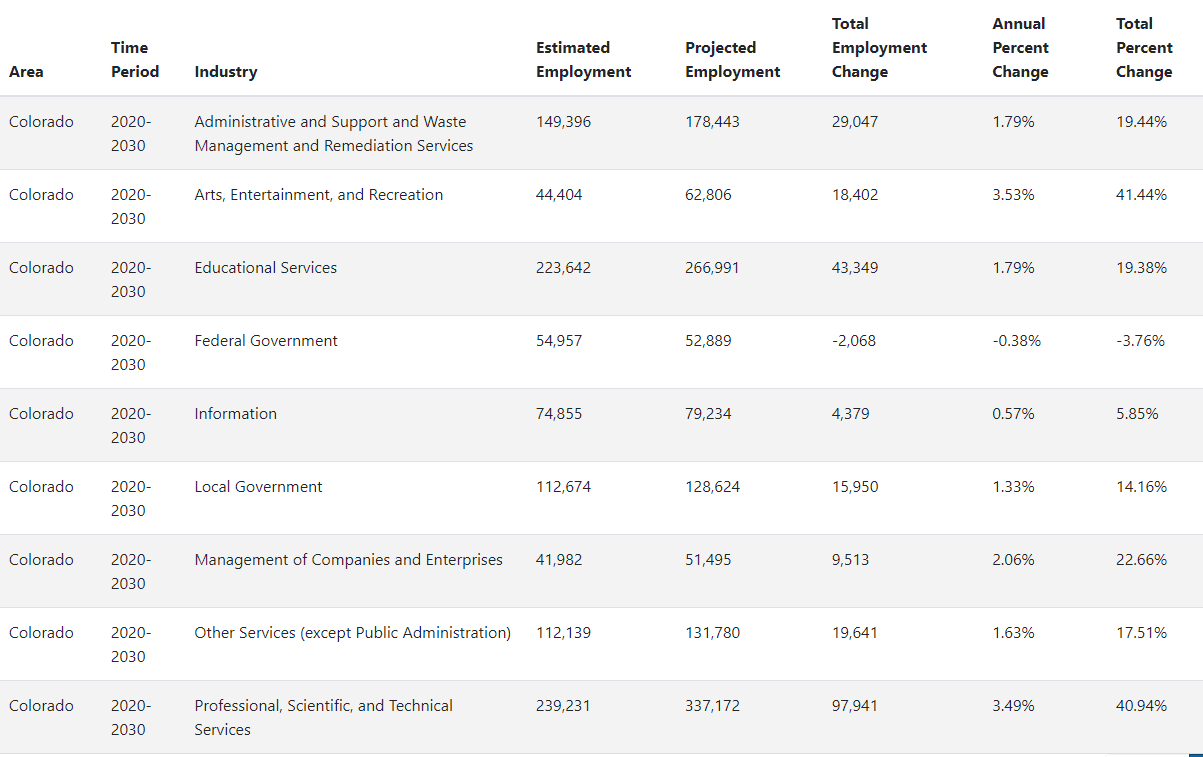
Task: Click projected employment value 79,234
Action: click(x=709, y=414)
